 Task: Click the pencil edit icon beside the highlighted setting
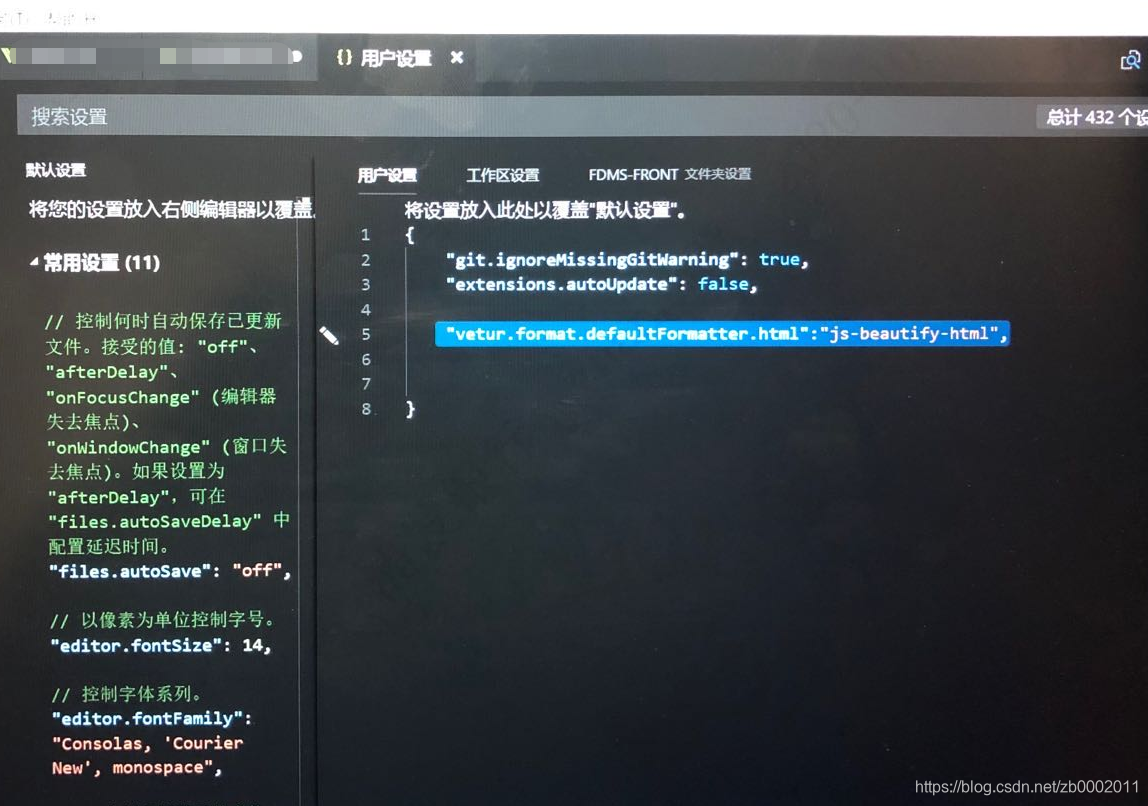(330, 336)
